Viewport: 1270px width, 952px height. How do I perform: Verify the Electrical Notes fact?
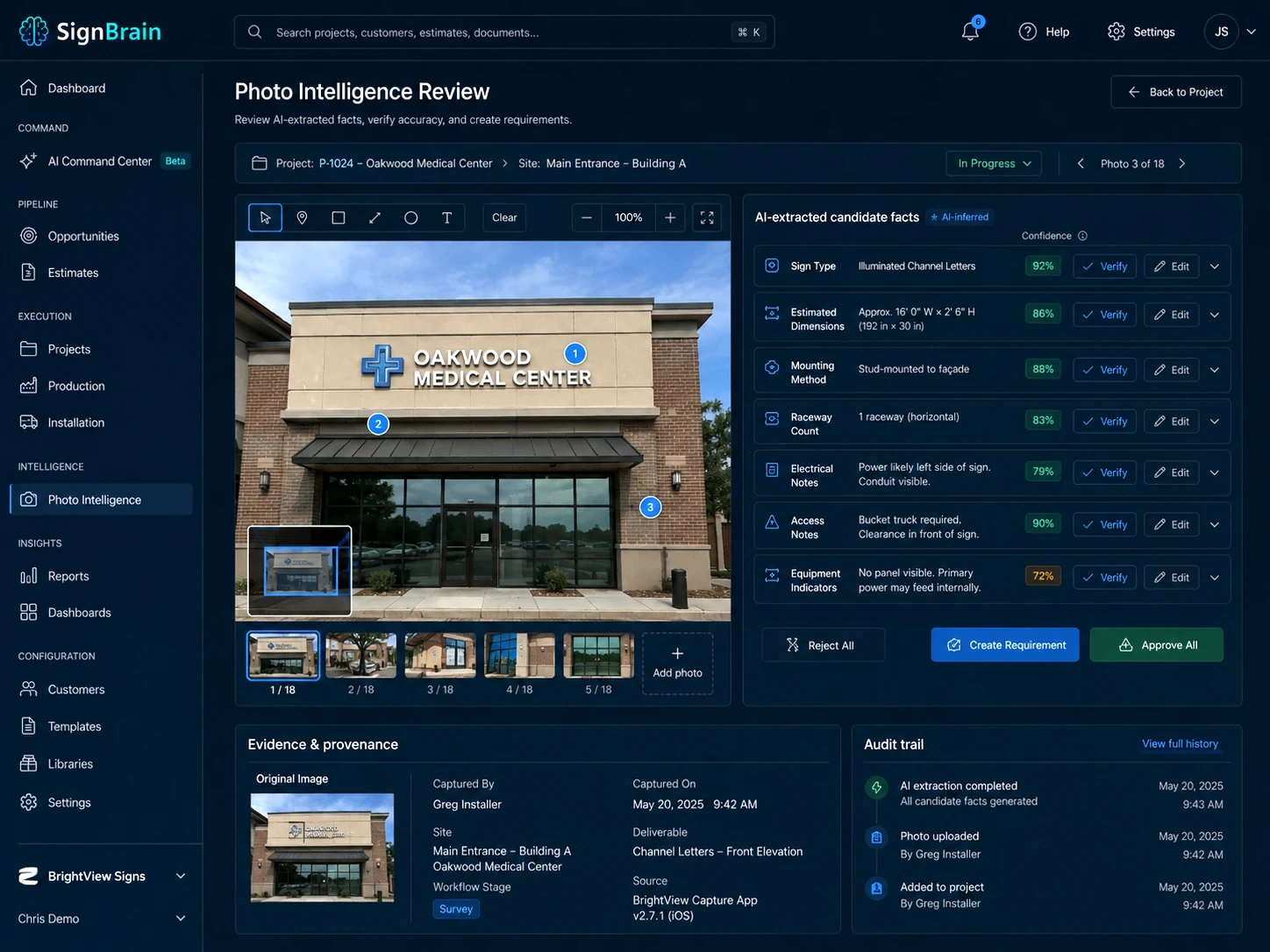(1105, 472)
